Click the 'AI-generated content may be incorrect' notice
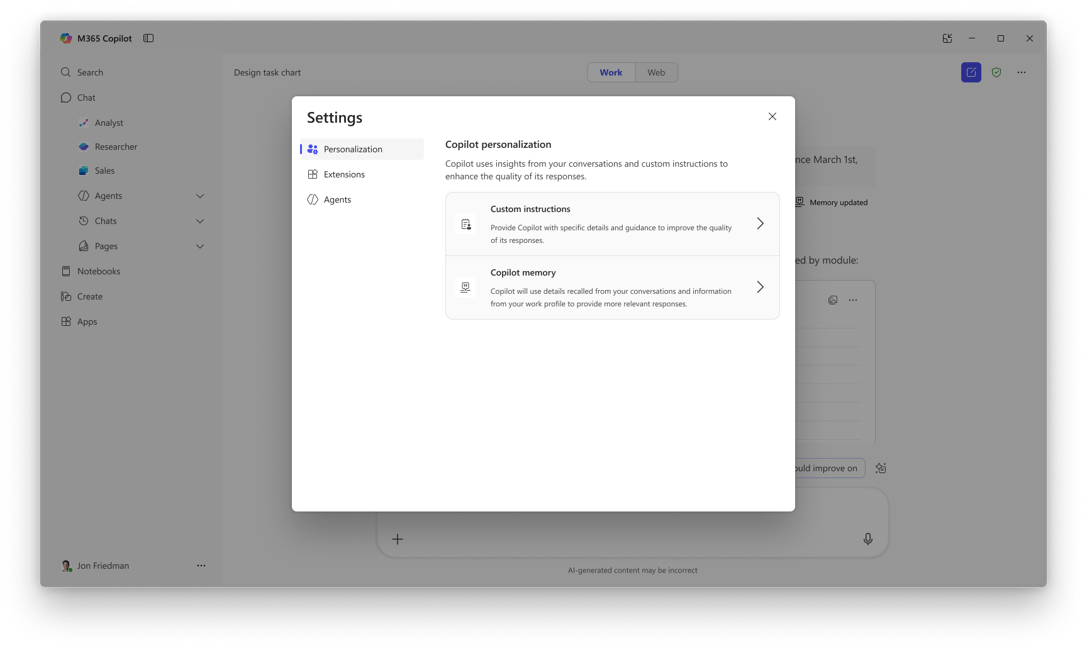 pyautogui.click(x=632, y=570)
